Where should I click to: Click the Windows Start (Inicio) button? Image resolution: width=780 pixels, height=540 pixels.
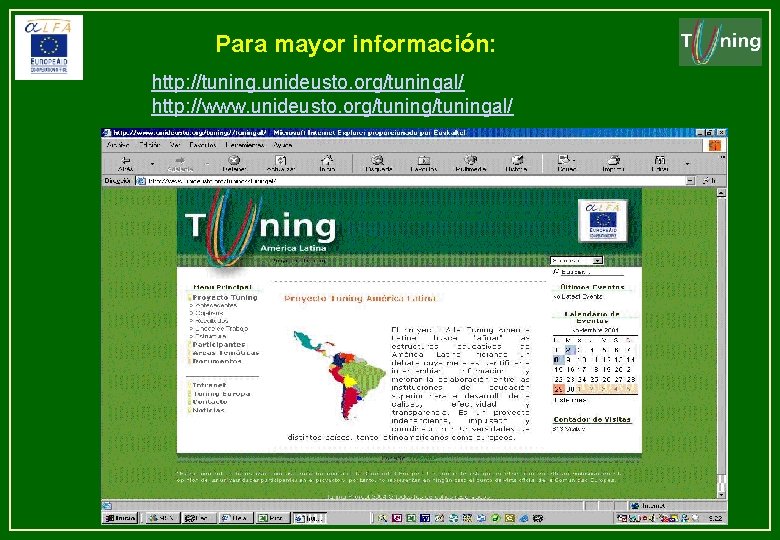coord(120,518)
